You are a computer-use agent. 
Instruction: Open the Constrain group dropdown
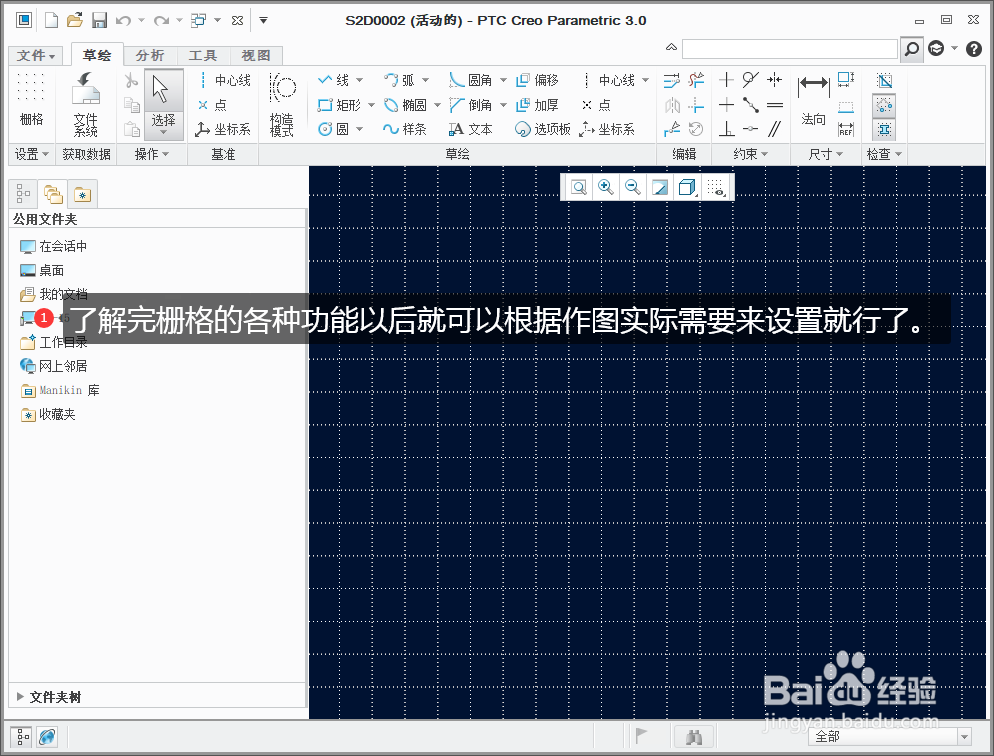click(751, 154)
